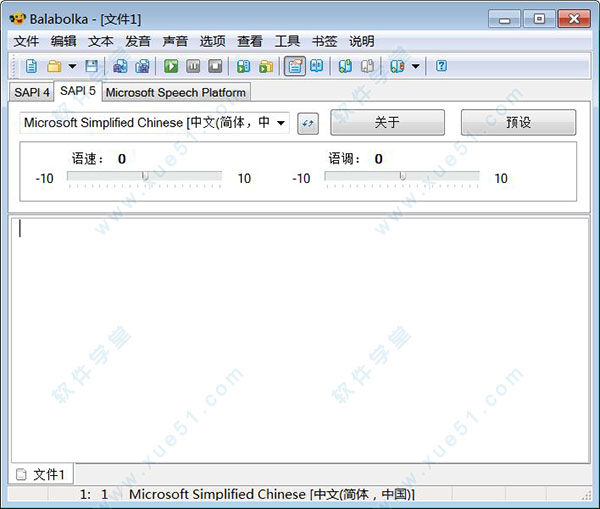The image size is (600, 509).
Task: Click the read clipboard aloud icon
Action: (243, 66)
